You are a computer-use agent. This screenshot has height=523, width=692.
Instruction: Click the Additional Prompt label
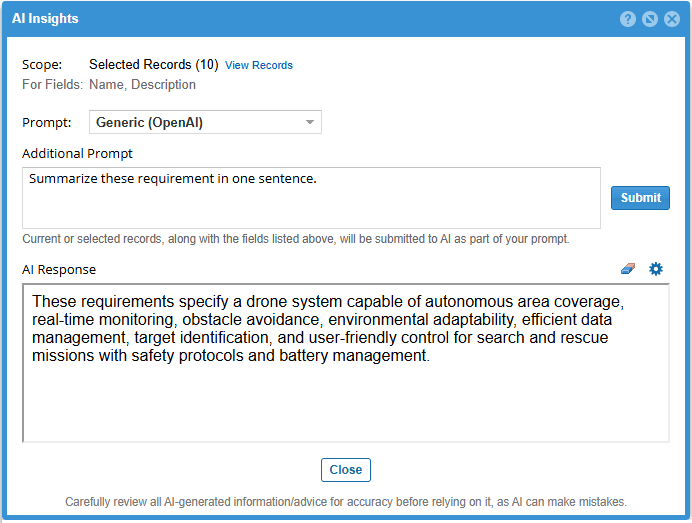[x=77, y=154]
